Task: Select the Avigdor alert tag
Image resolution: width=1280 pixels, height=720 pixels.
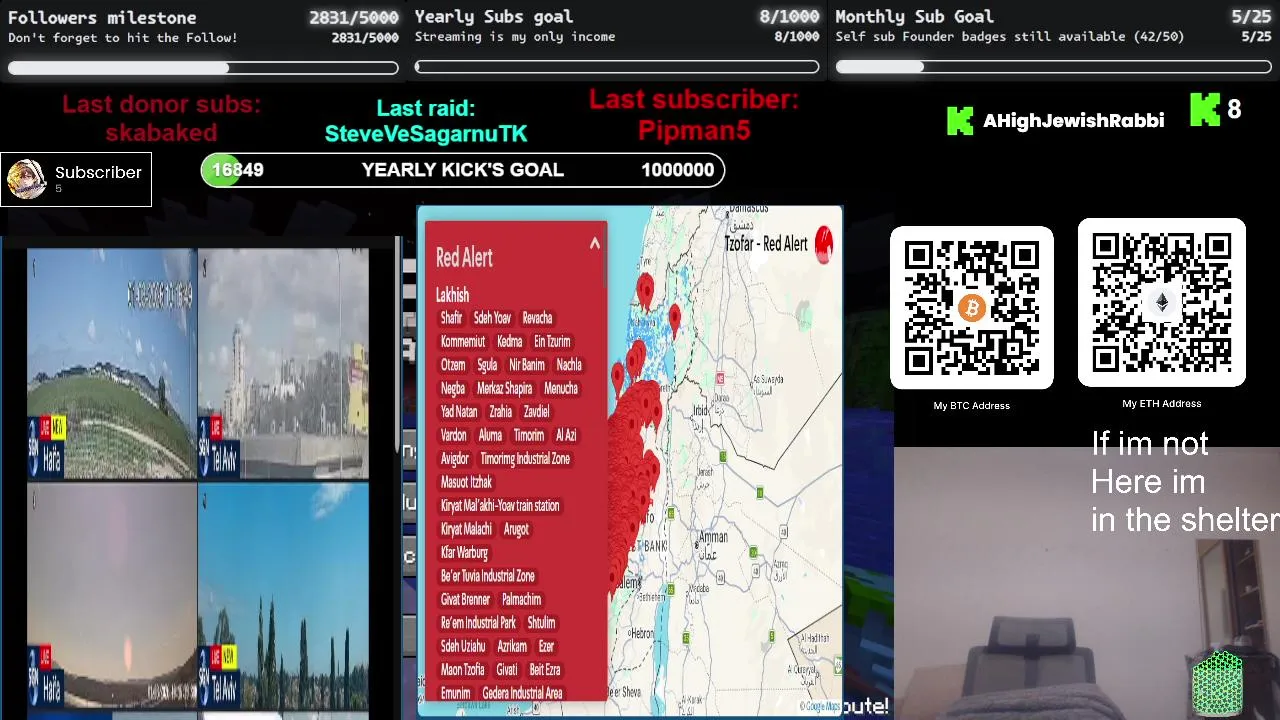Action: 455,459
